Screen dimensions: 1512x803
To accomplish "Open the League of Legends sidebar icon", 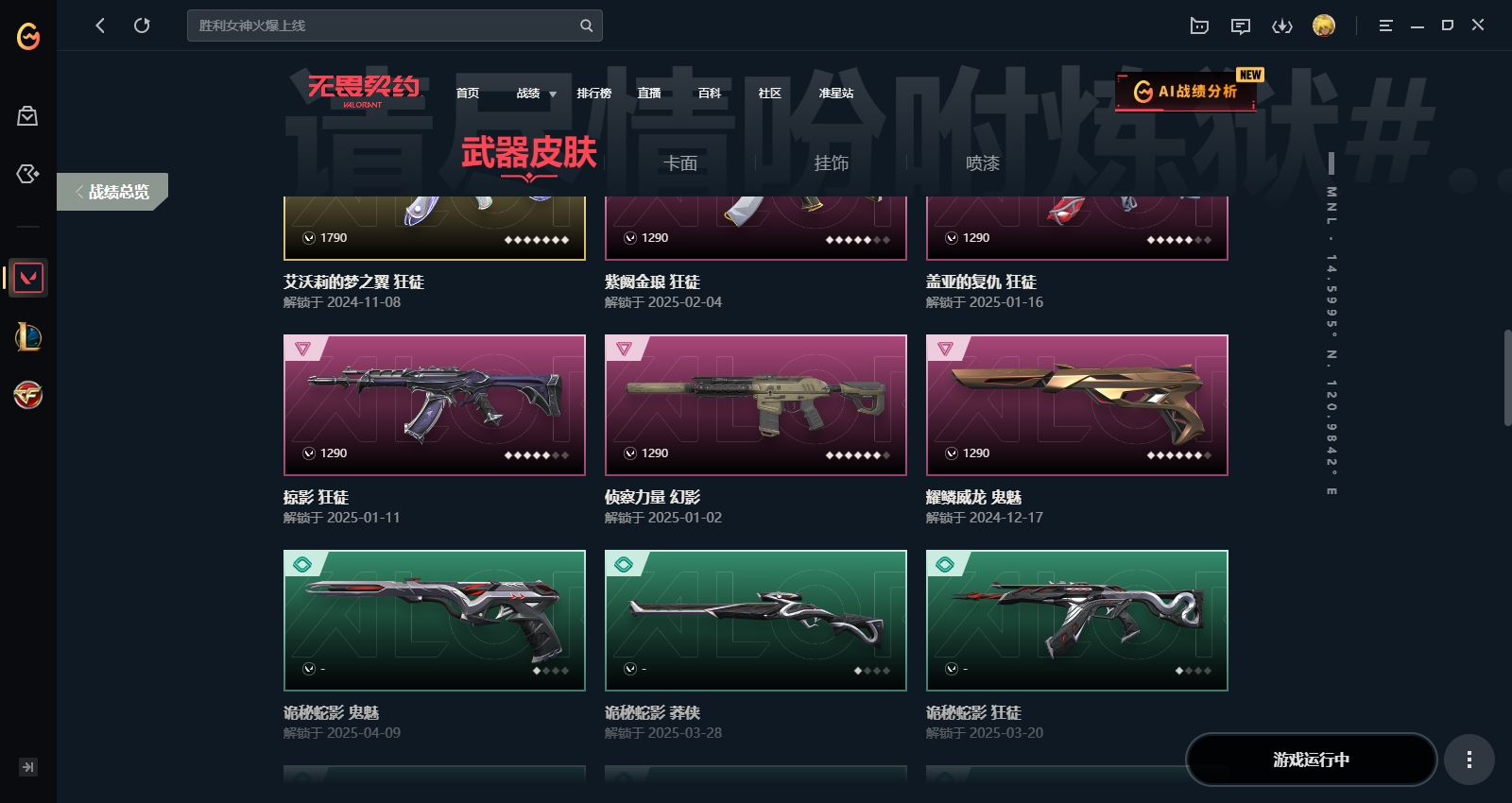I will click(28, 336).
